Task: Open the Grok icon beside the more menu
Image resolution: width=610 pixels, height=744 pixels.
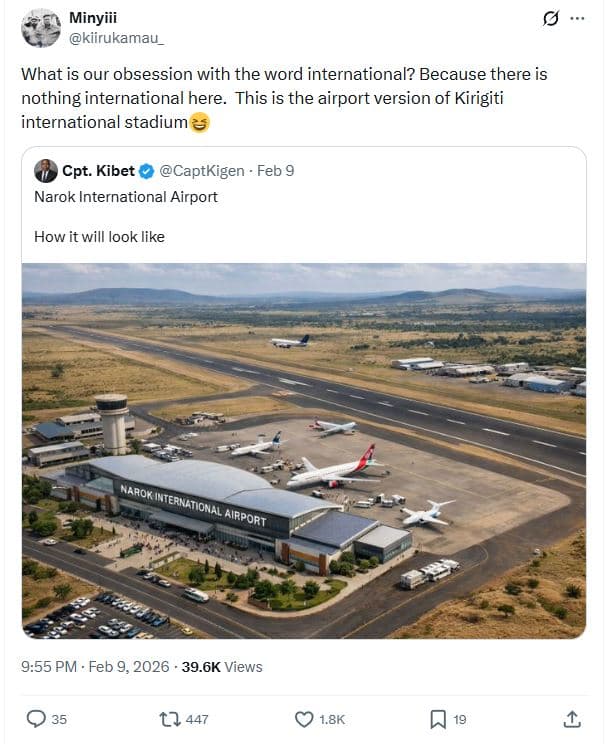Action: tap(549, 19)
